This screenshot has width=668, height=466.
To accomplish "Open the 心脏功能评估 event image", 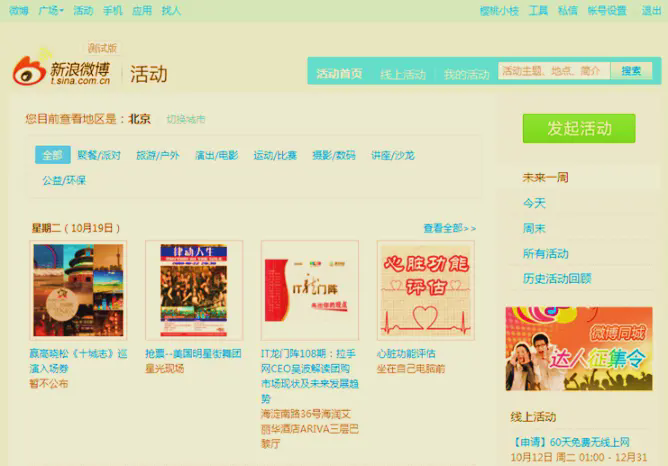I will [425, 289].
